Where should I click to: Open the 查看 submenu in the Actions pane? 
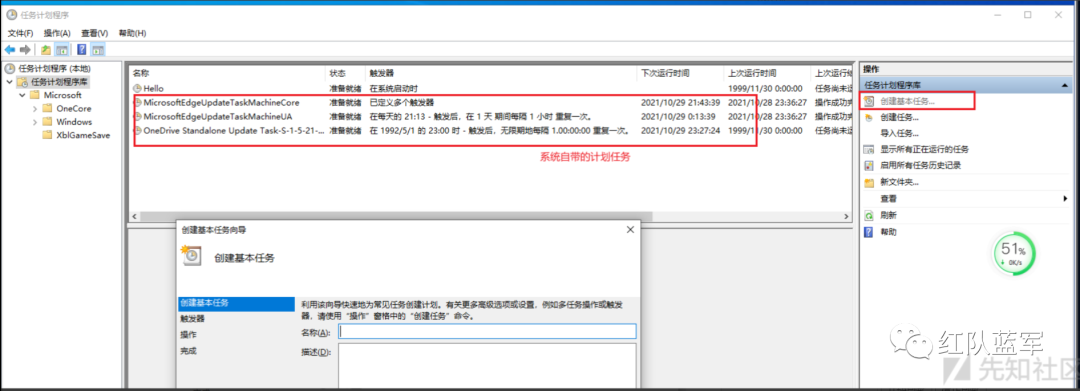click(x=889, y=198)
